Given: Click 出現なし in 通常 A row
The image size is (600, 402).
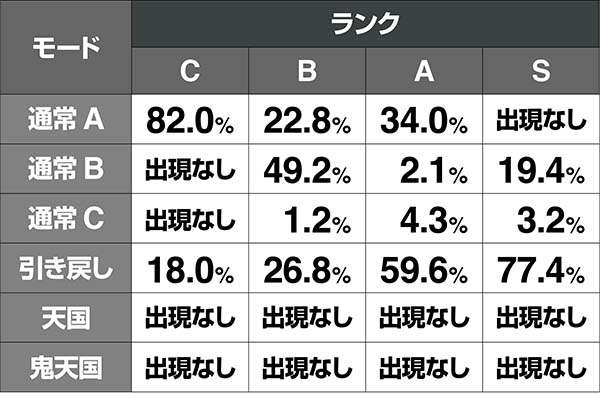Looking at the screenshot, I should tap(541, 122).
